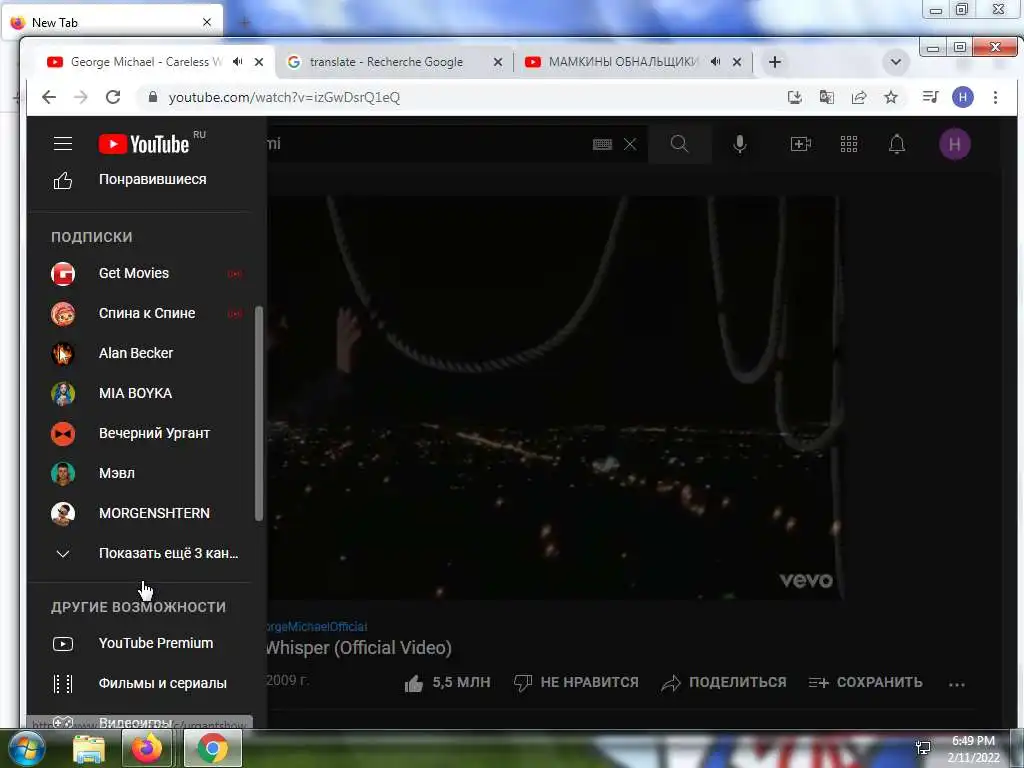Screen dimensions: 1024x768
Task: Click install app icon in address bar
Action: point(795,97)
